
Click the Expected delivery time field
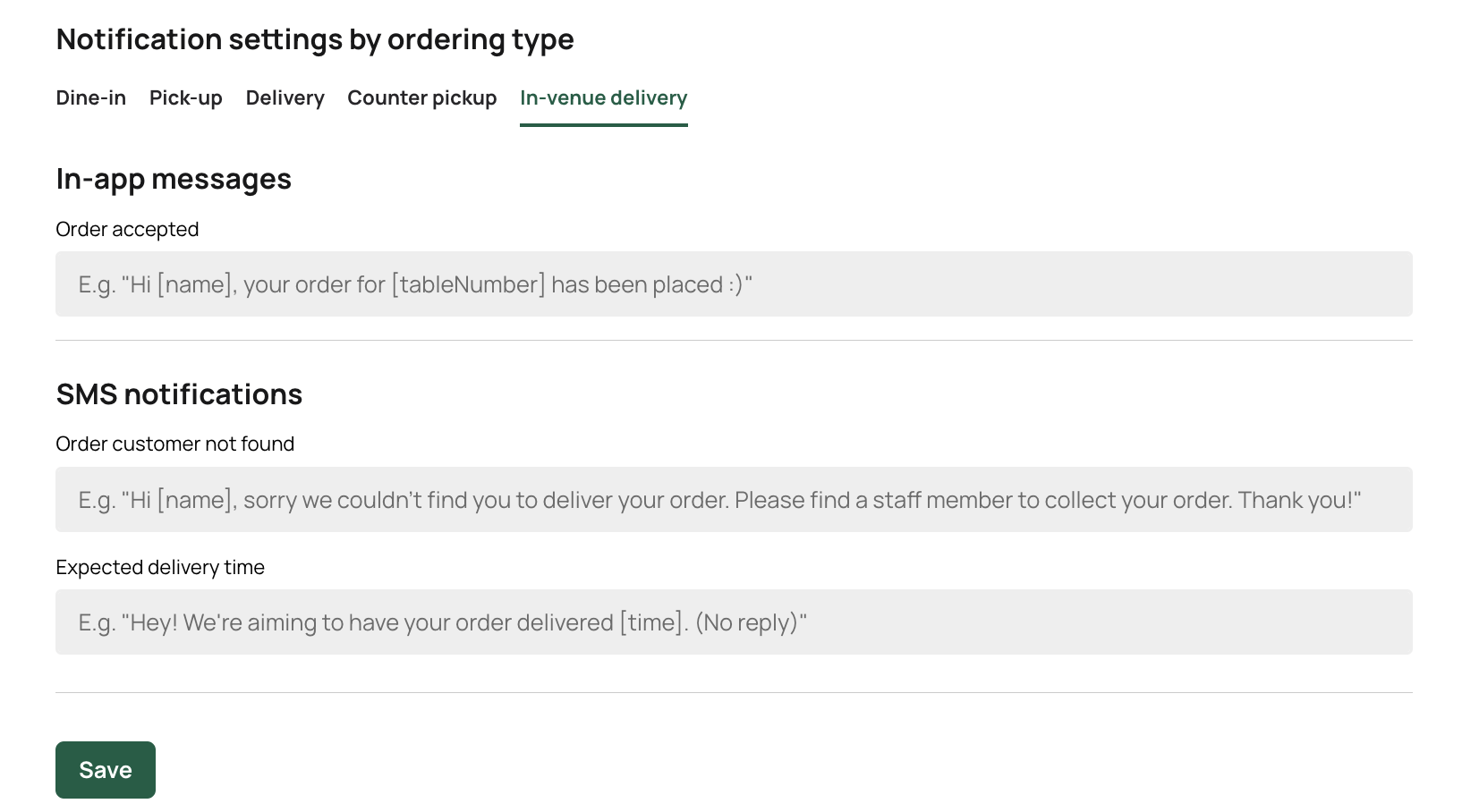point(984,622)
